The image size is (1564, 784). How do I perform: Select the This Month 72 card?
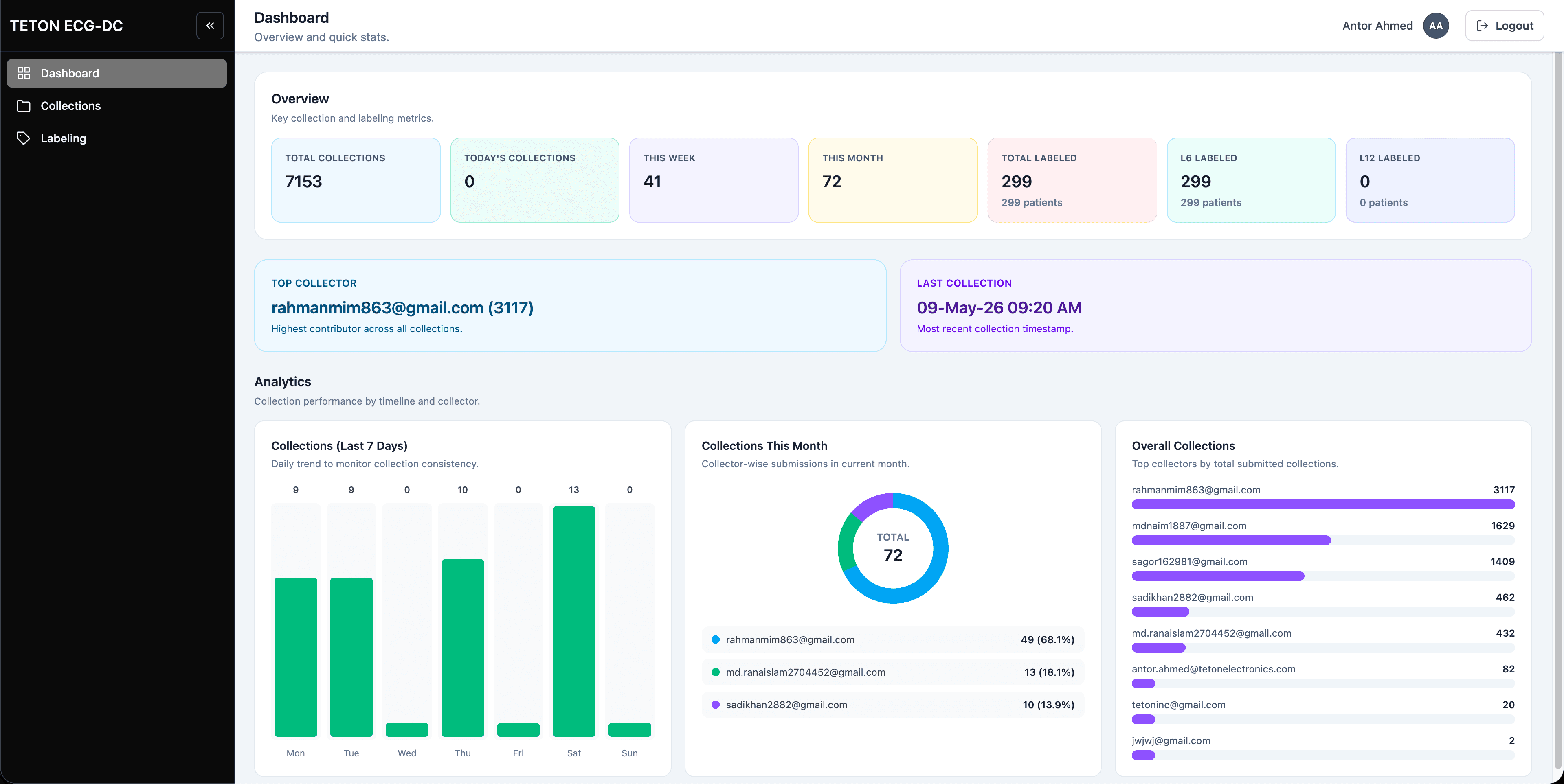click(893, 180)
